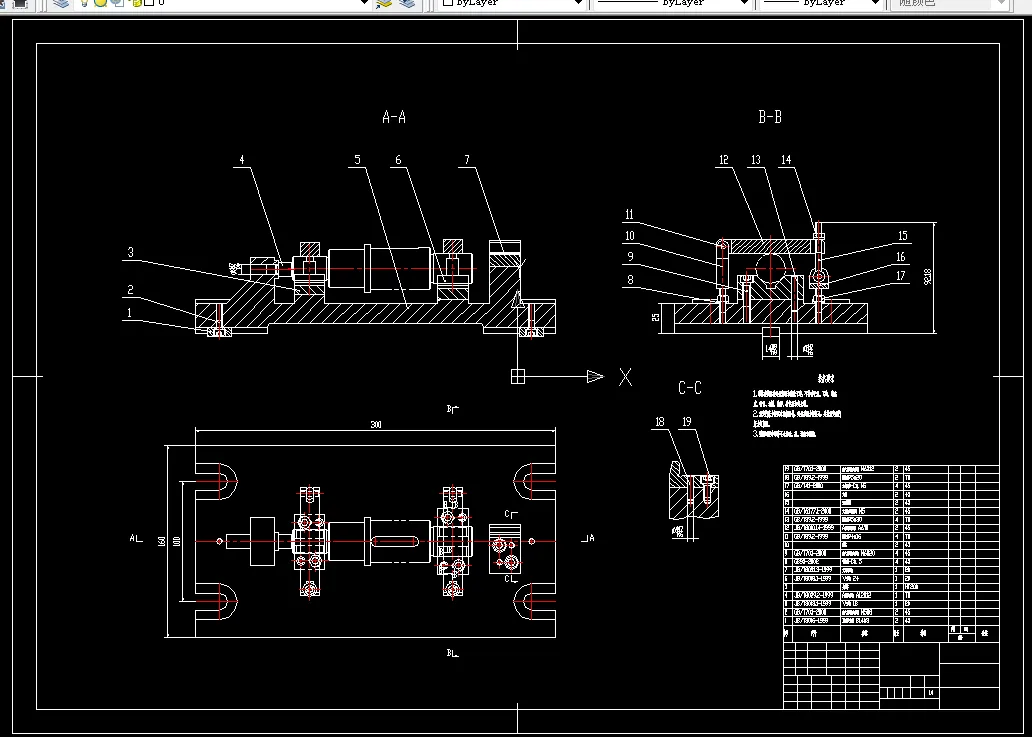Image resolution: width=1032 pixels, height=737 pixels.
Task: Select the 160 height dimension text
Action: coord(161,541)
